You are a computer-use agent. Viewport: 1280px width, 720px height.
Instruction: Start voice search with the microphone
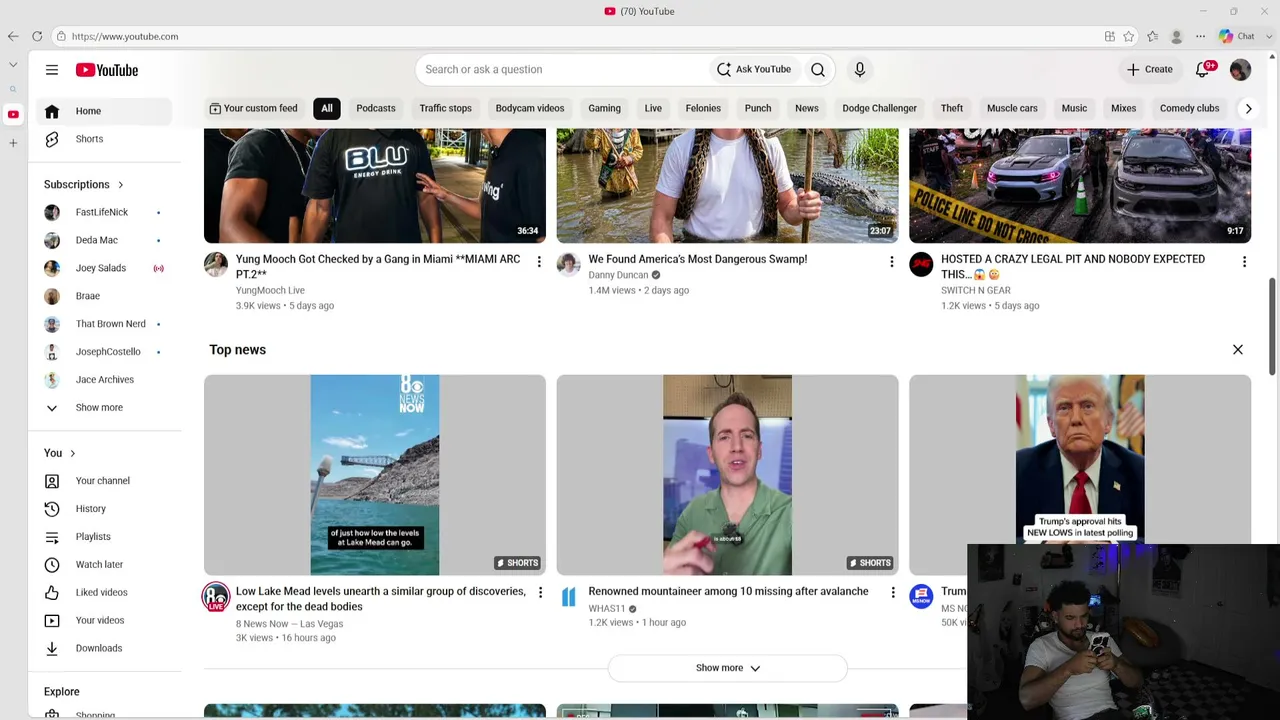click(859, 70)
